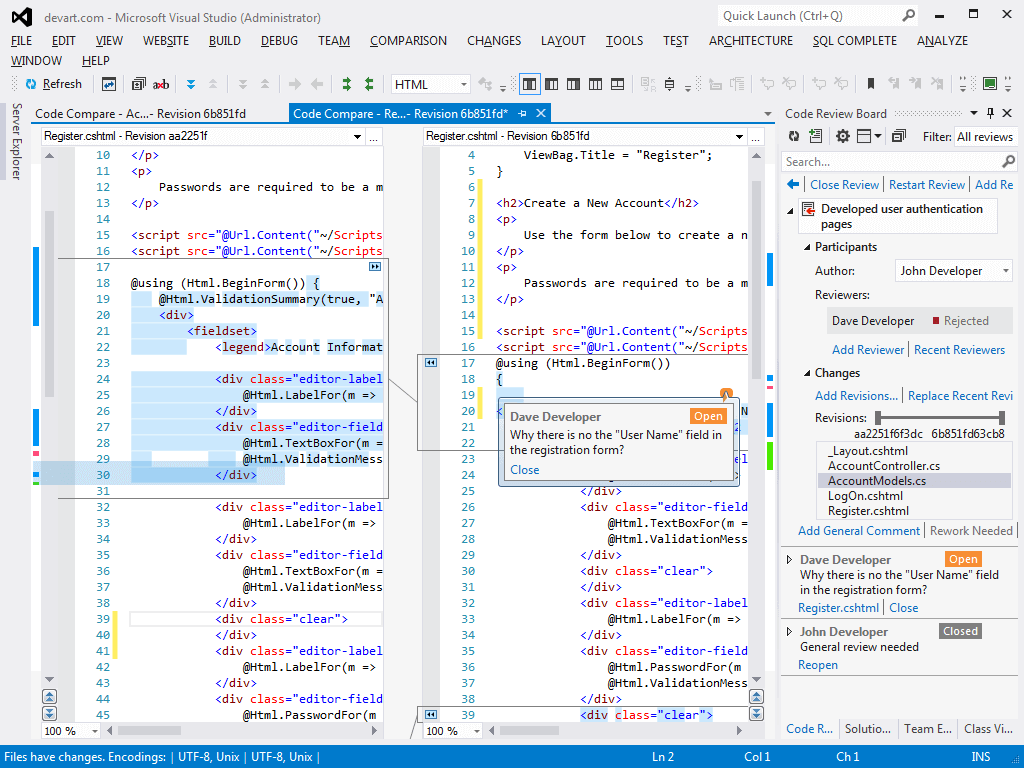Open the HTML language dropdown
The height and width of the screenshot is (768, 1024).
click(463, 85)
